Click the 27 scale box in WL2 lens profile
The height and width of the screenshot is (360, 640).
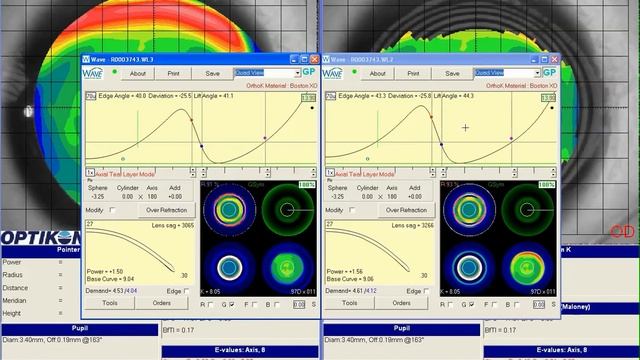330,224
